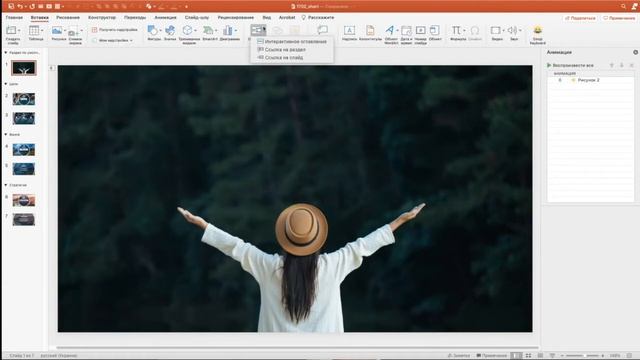Click the Emoji Keyboard icon
This screenshot has width=640, height=360.
(x=538, y=31)
